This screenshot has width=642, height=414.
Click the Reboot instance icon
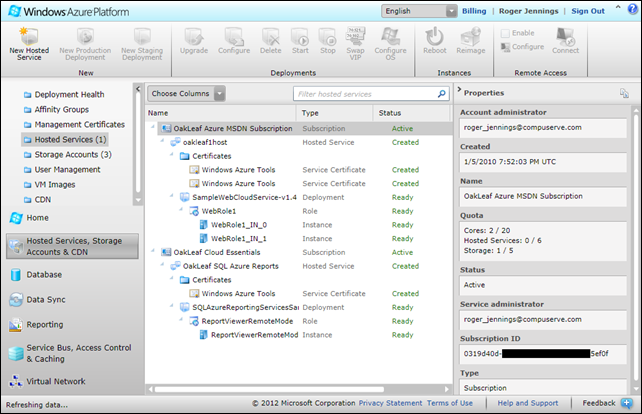click(x=435, y=35)
